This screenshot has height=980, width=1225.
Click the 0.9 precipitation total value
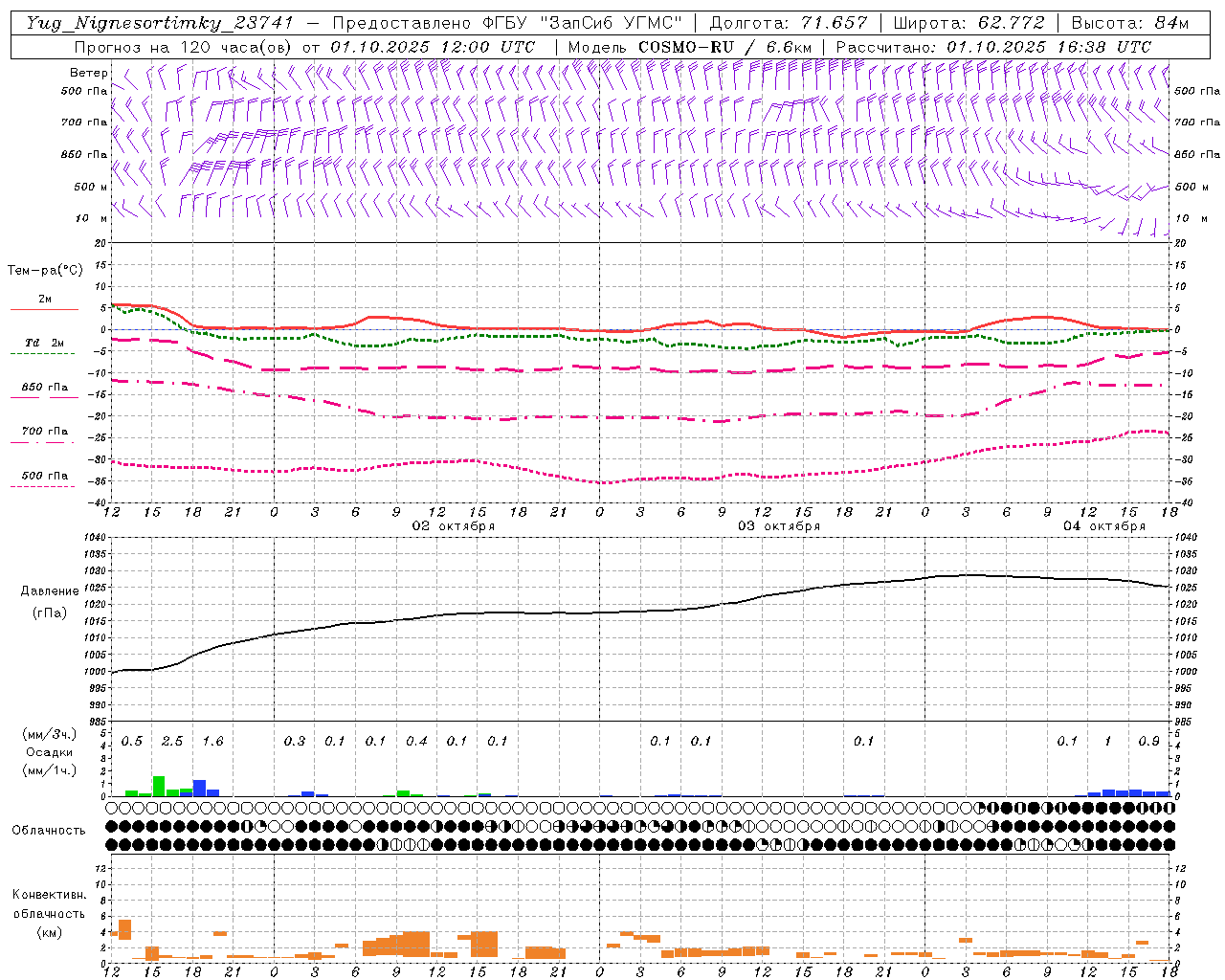[1149, 742]
